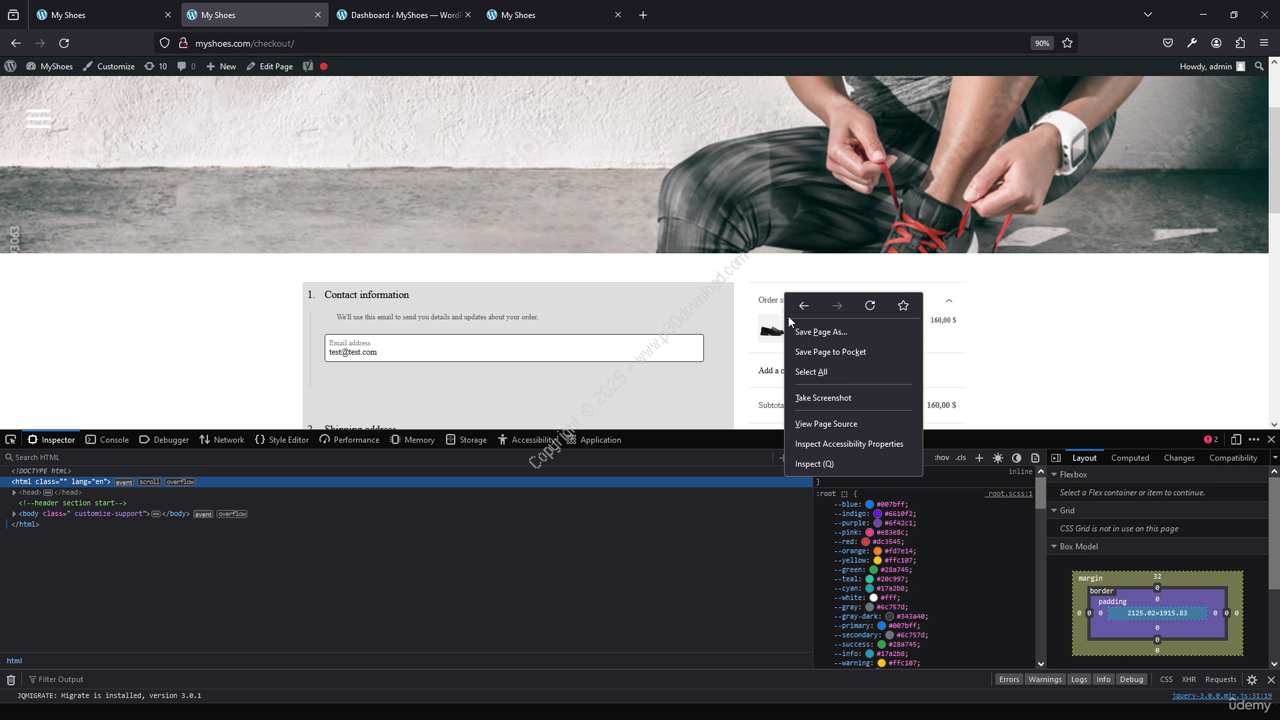Focus the Email address field
1280x720 pixels.
tap(514, 348)
